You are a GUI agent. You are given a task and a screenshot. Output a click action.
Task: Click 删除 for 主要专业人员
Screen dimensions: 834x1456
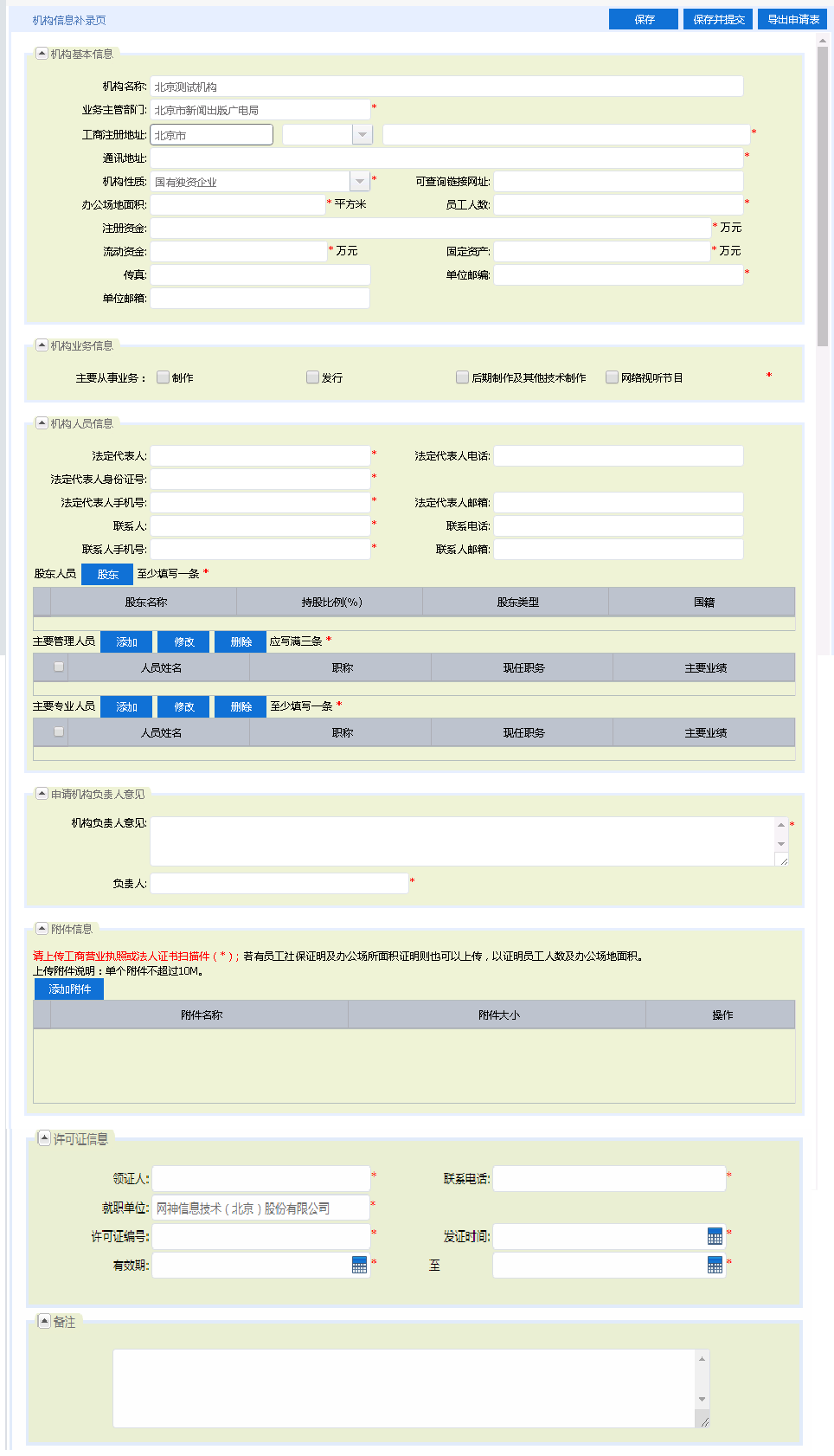[241, 706]
